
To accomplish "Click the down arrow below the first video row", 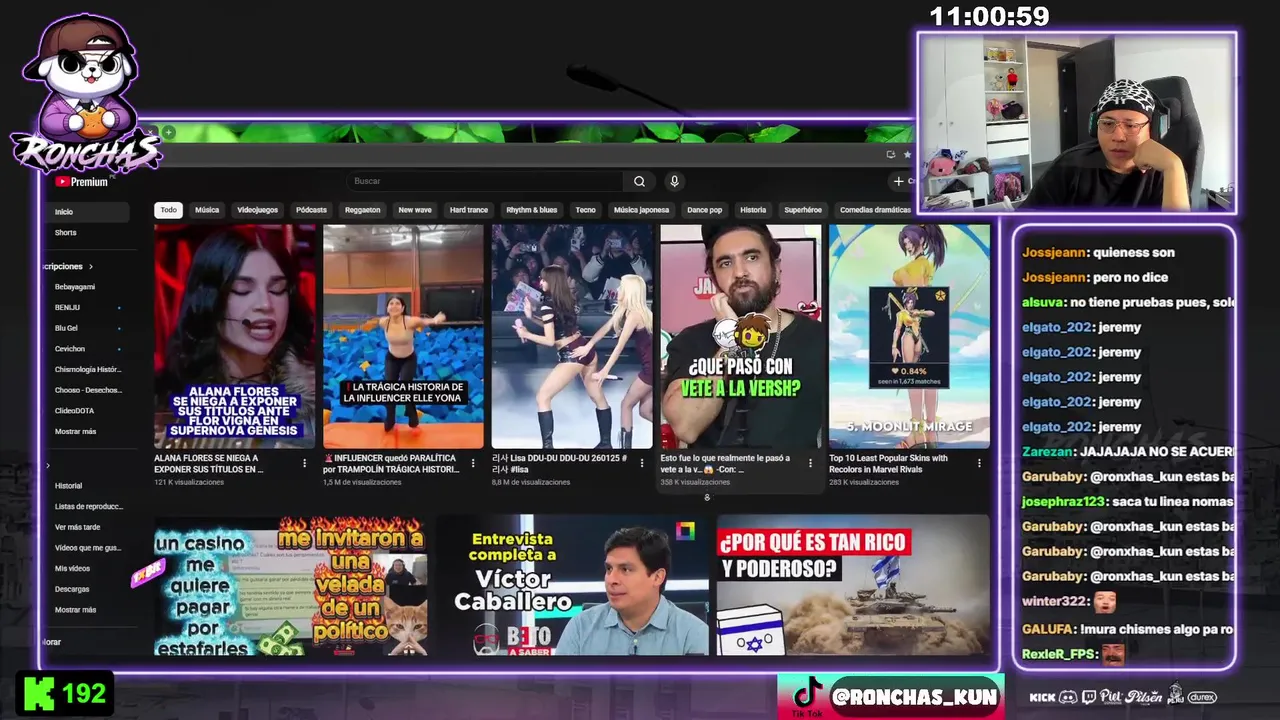I will pyautogui.click(x=707, y=497).
